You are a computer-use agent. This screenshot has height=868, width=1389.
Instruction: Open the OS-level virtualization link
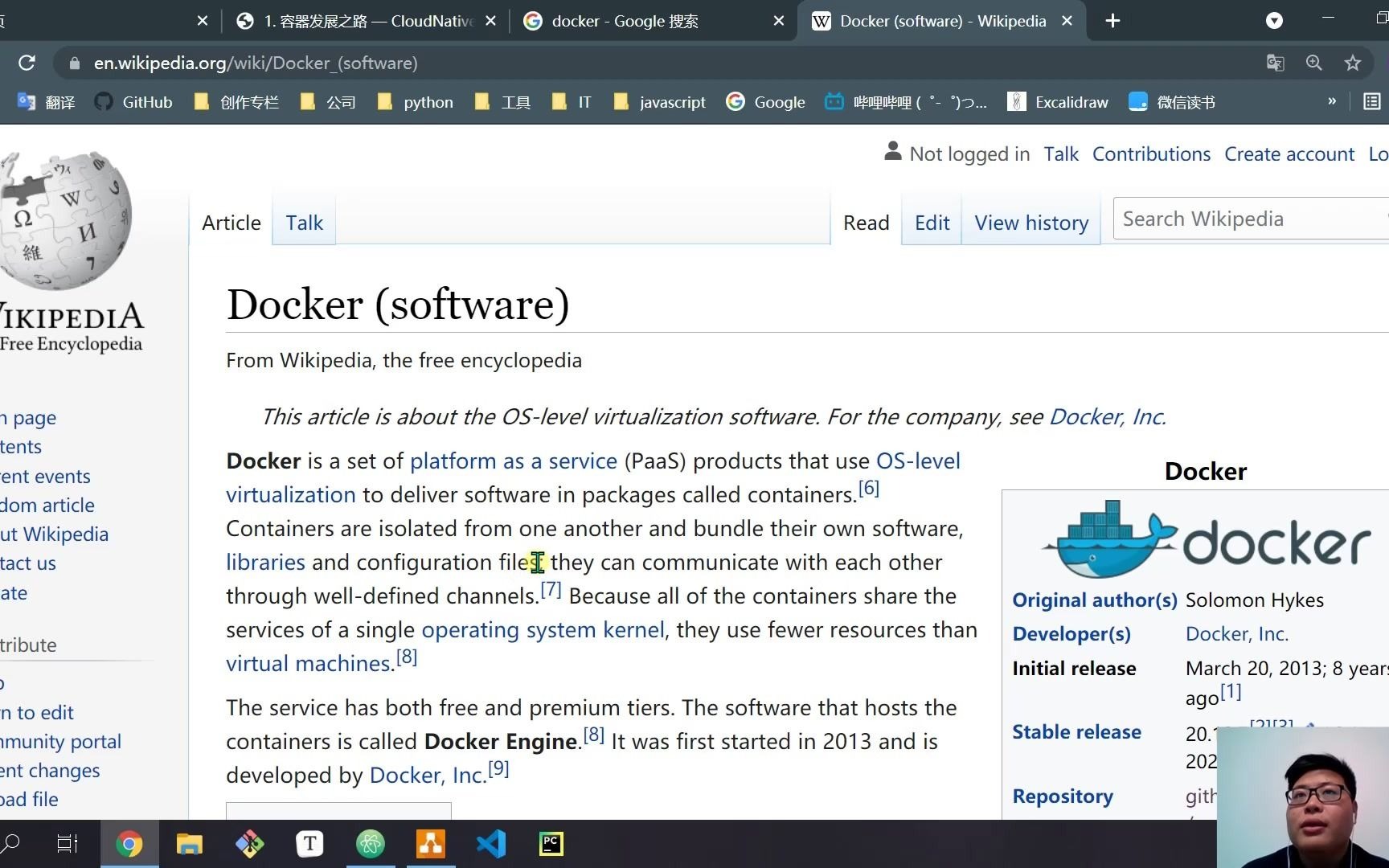pyautogui.click(x=918, y=461)
